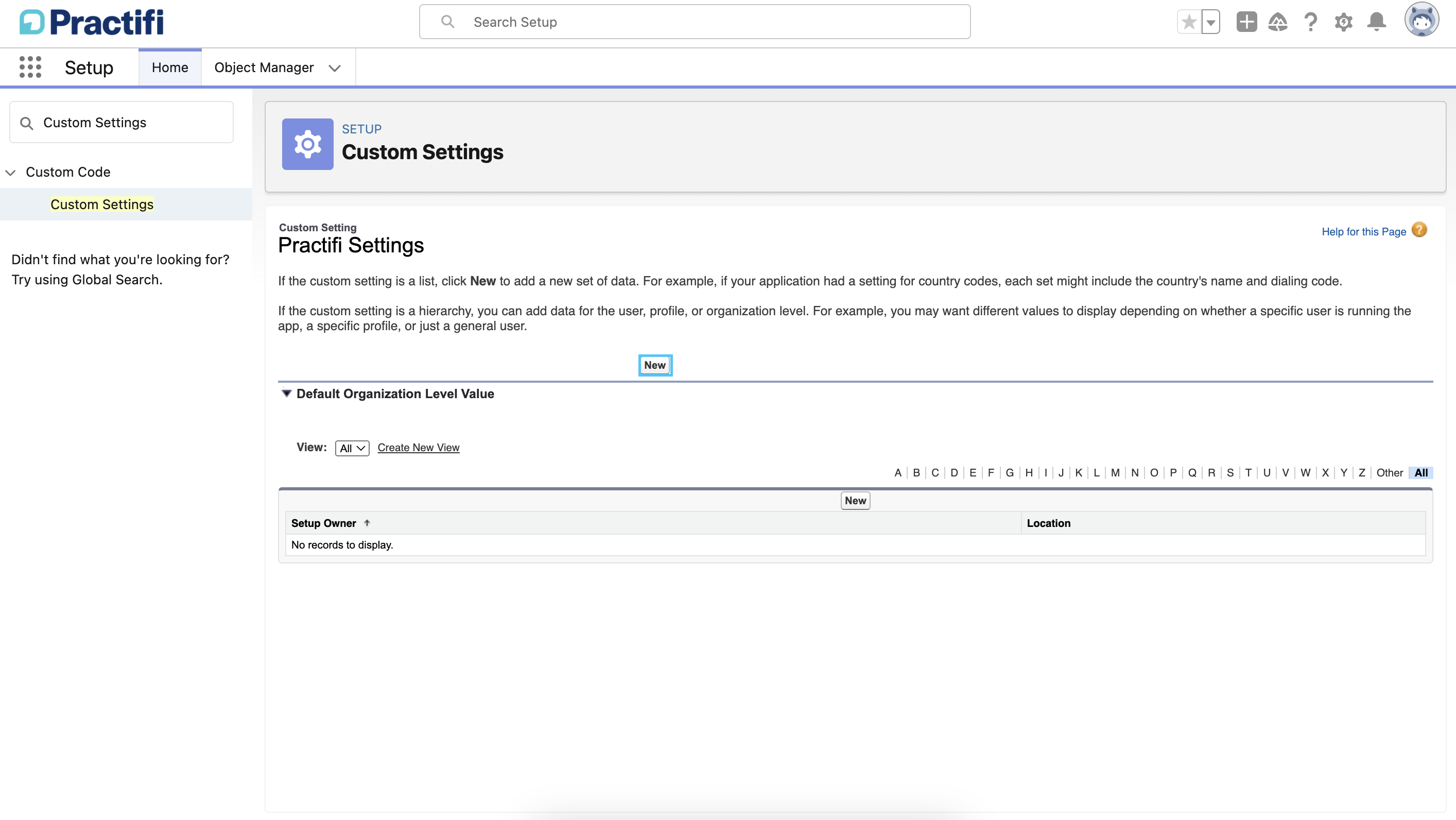Open the Object Manager tab

pos(264,67)
